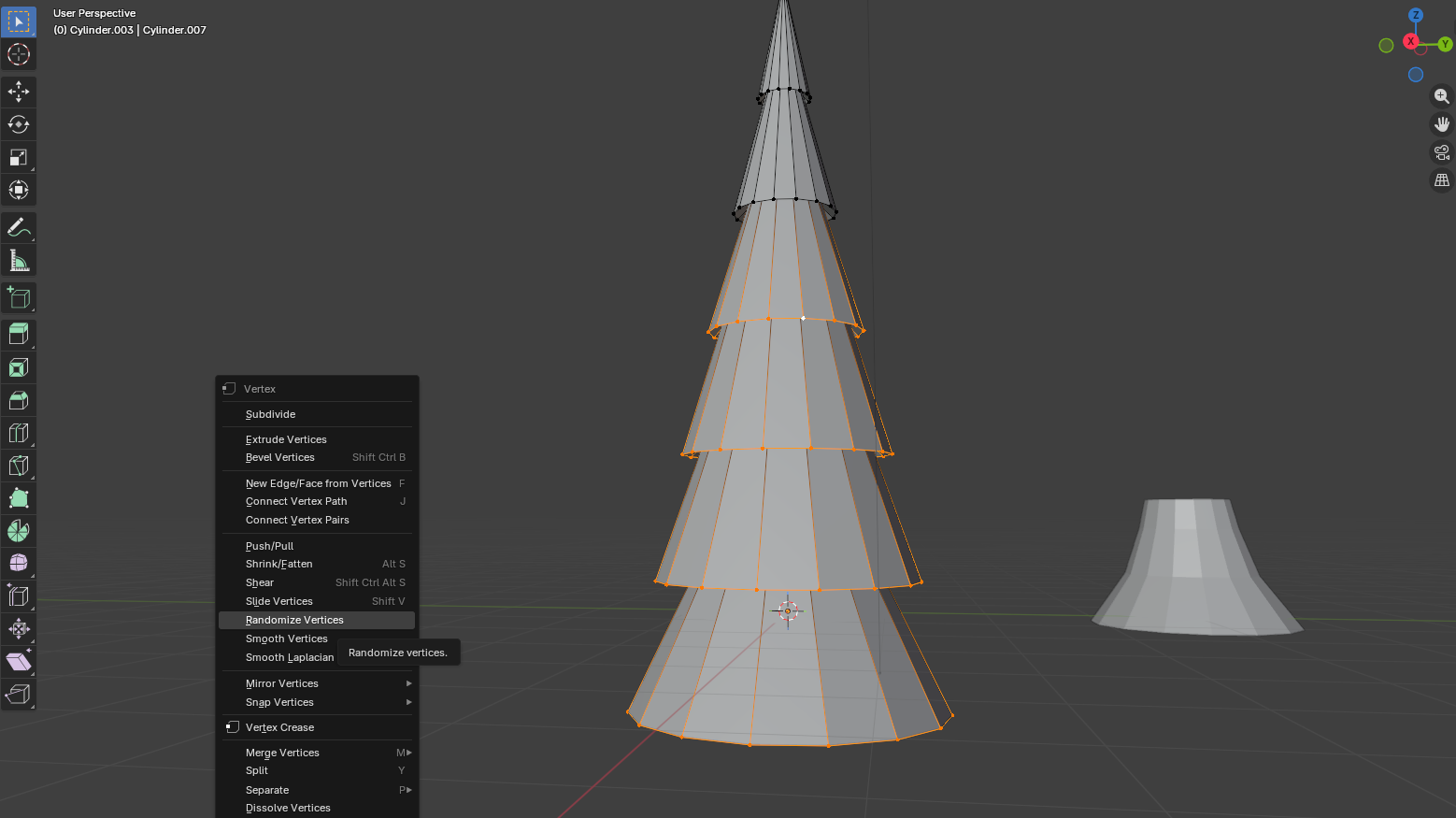Select the Select Box tool
This screenshot has width=1456, height=818.
coord(19,22)
